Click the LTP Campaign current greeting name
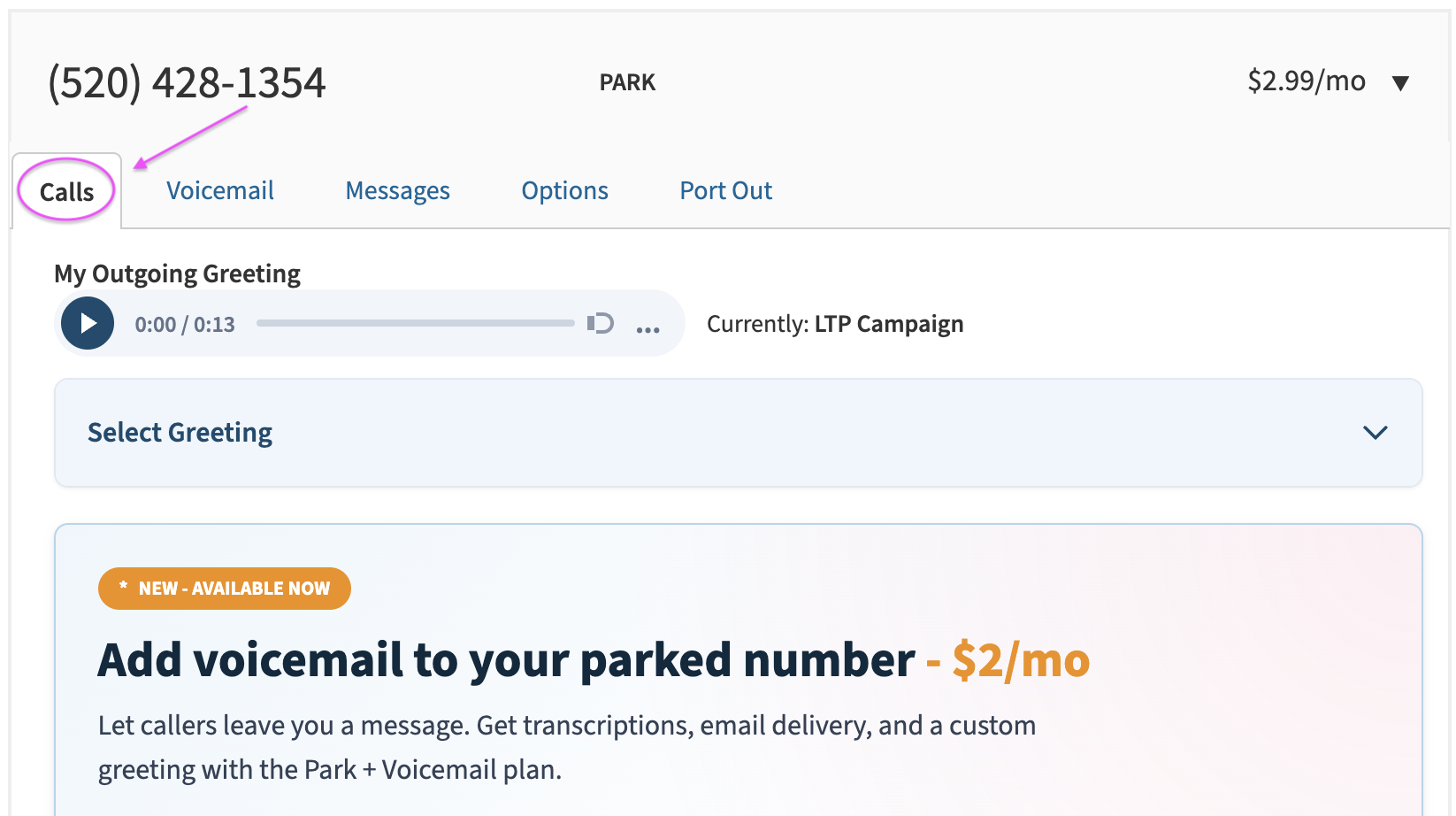The width and height of the screenshot is (1456, 816). [889, 324]
